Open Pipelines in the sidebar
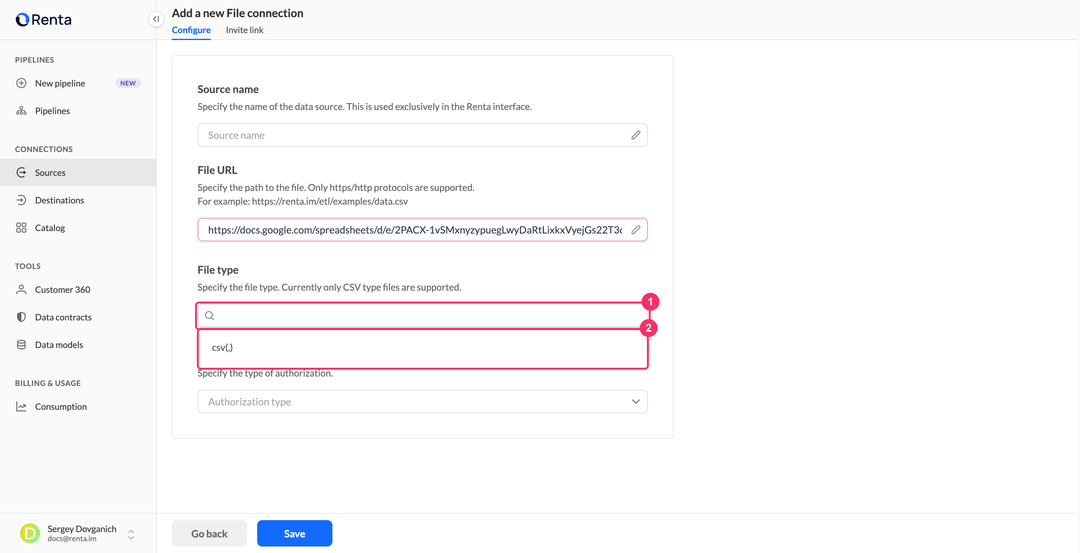This screenshot has width=1080, height=553. (78, 111)
